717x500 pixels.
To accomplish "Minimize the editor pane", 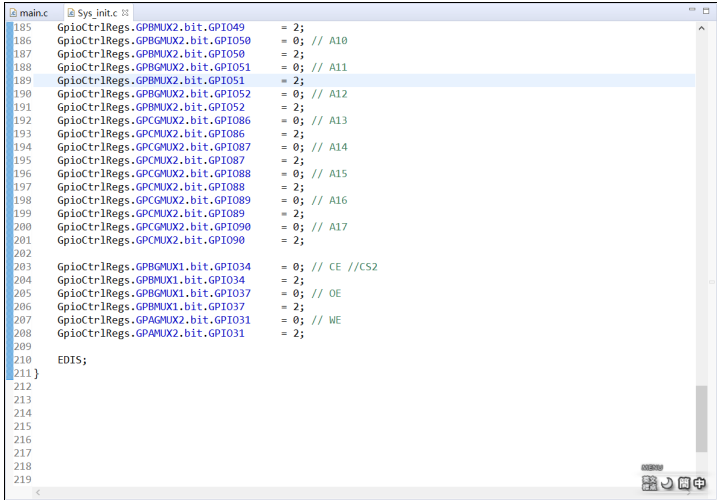I will (x=692, y=10).
